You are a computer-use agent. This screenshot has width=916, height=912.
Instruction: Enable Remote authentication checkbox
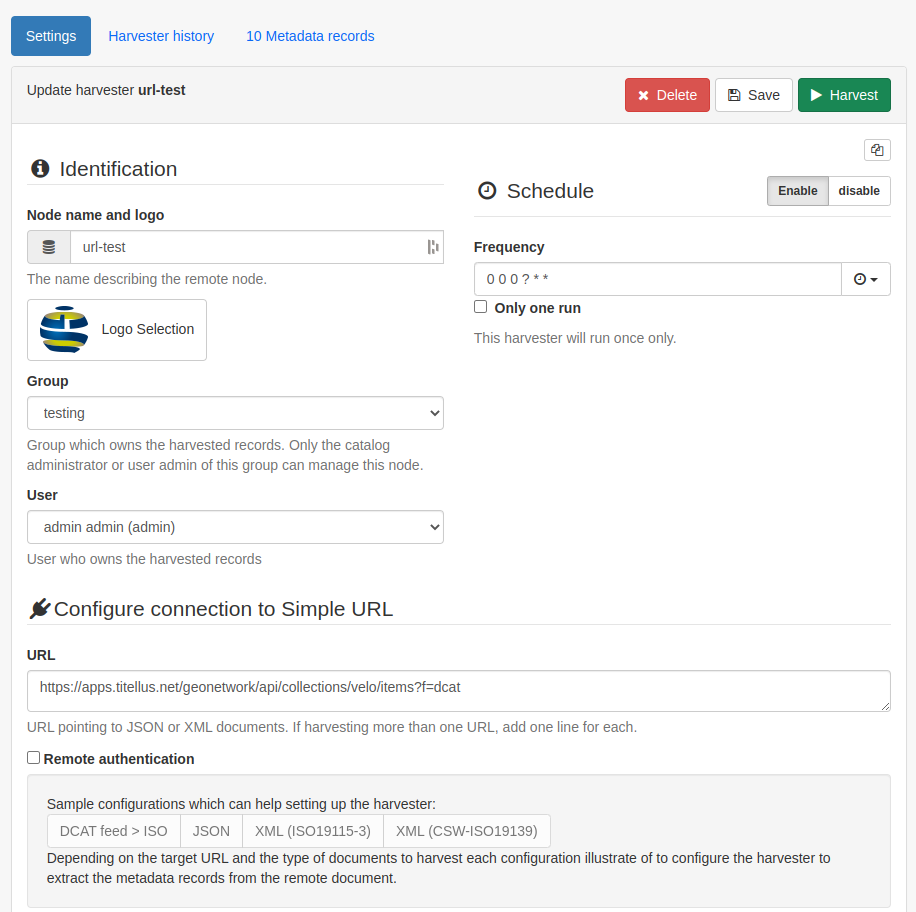click(33, 758)
